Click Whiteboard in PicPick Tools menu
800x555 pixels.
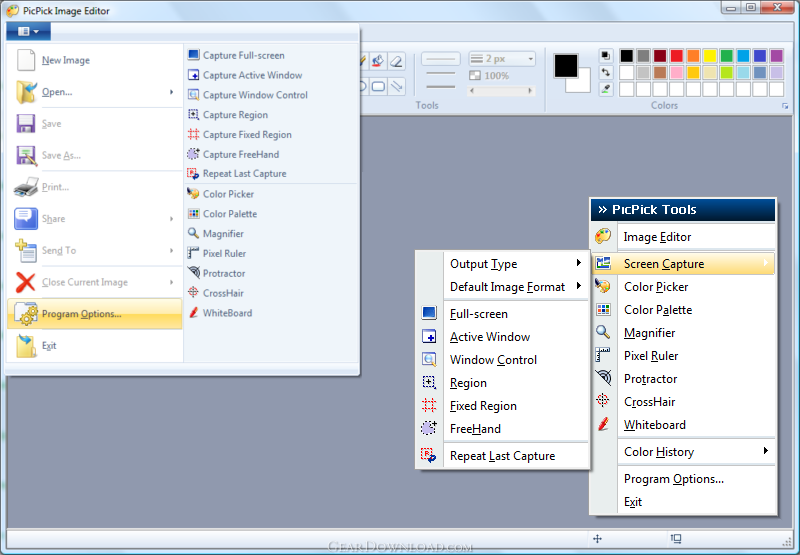(684, 424)
